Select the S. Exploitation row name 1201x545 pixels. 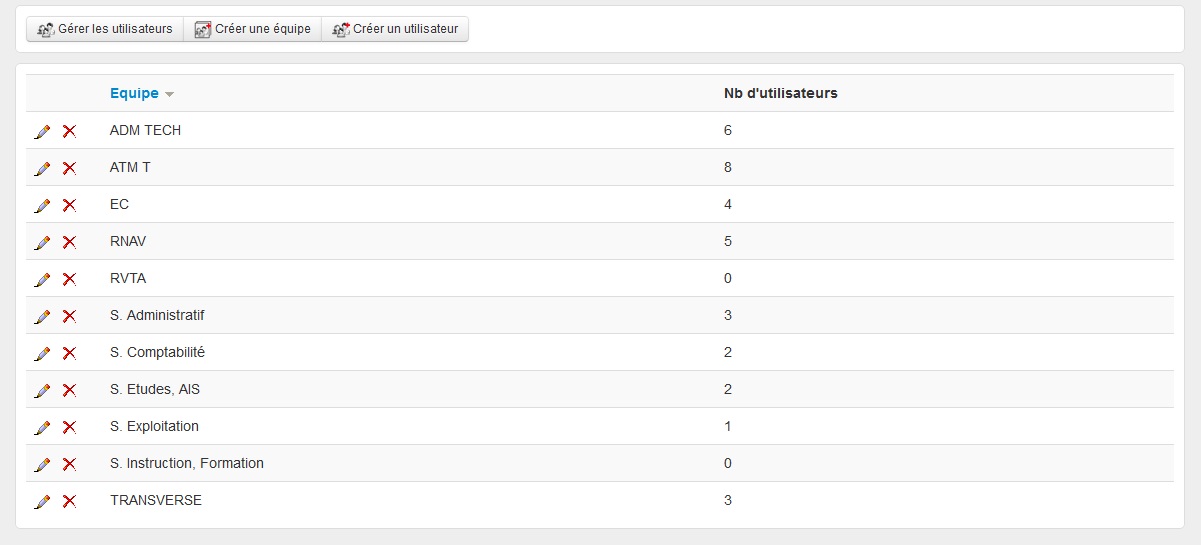coord(154,426)
